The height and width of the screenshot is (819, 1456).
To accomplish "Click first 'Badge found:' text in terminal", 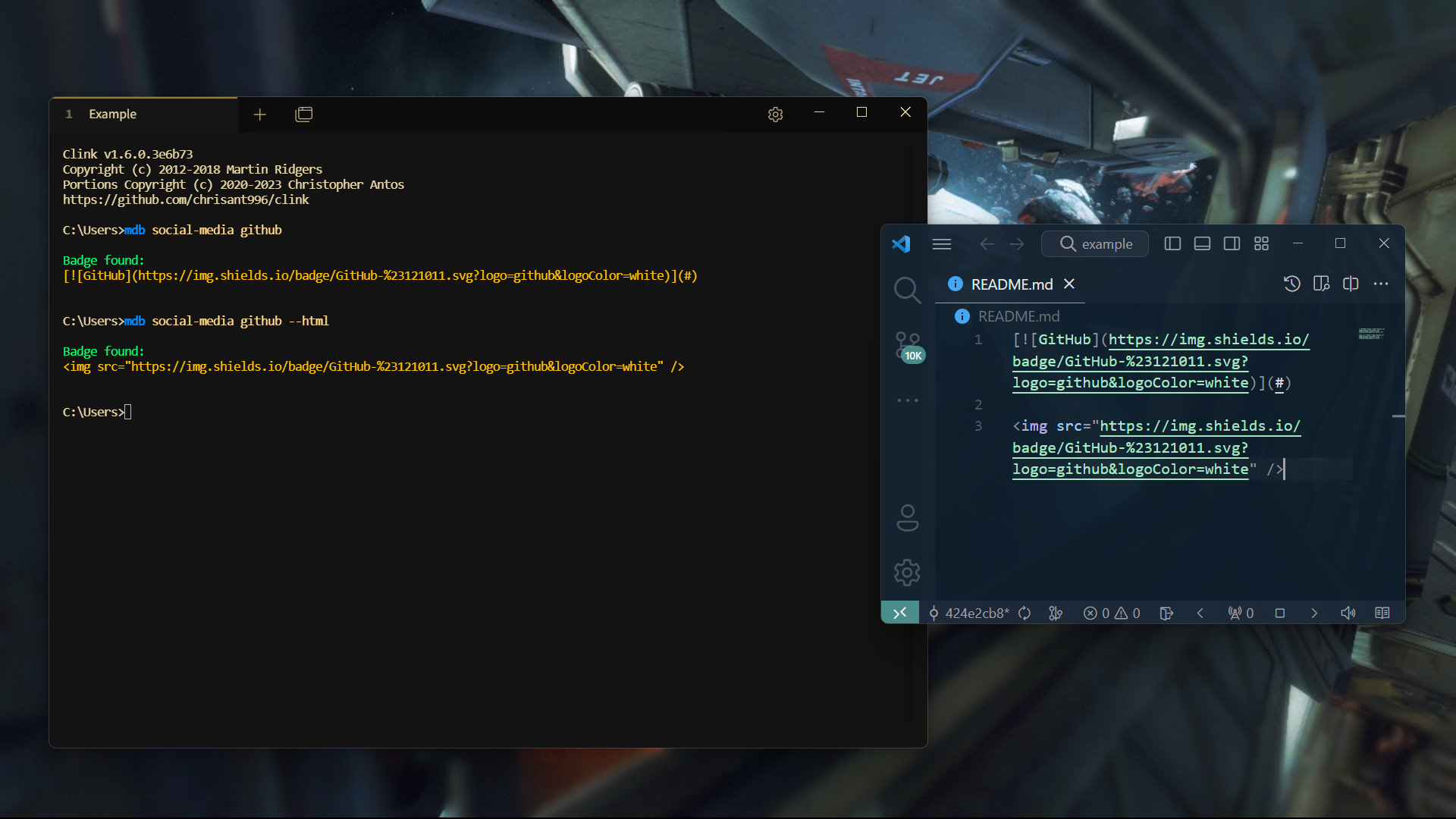I will [x=103, y=260].
